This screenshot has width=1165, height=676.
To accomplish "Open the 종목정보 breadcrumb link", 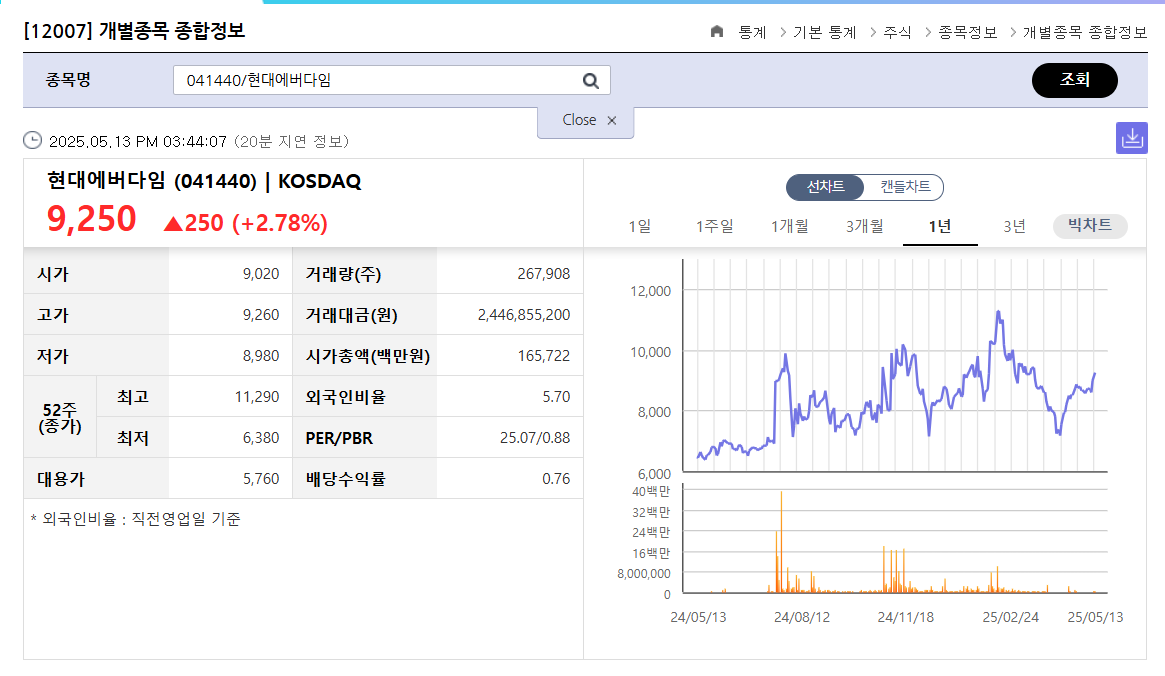I will point(967,31).
